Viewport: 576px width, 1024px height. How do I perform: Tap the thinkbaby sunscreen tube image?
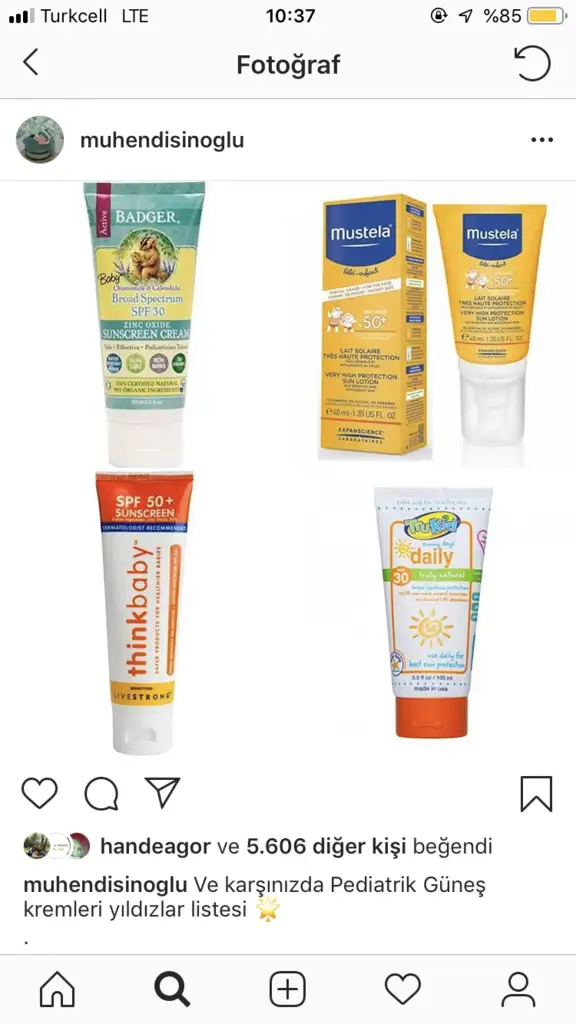coord(144,613)
